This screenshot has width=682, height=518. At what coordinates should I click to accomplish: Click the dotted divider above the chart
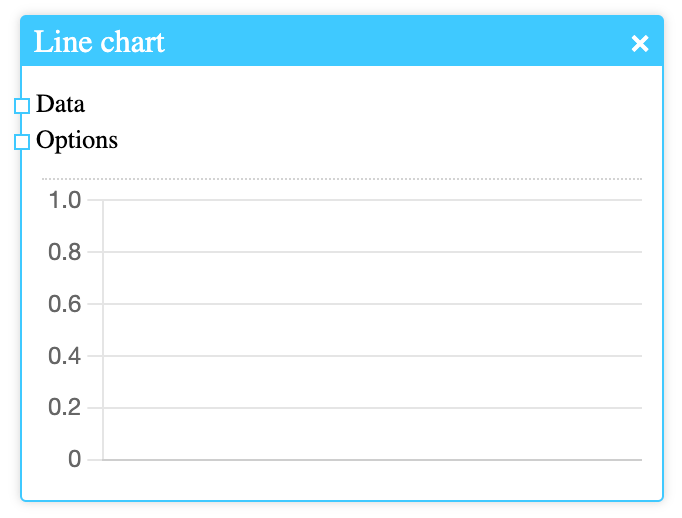(x=342, y=179)
